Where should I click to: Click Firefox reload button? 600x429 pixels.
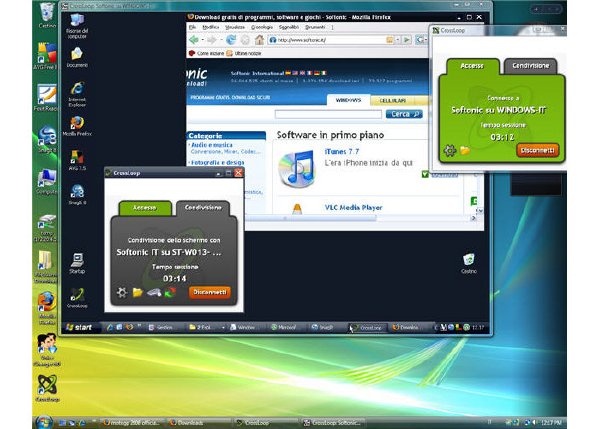click(231, 40)
